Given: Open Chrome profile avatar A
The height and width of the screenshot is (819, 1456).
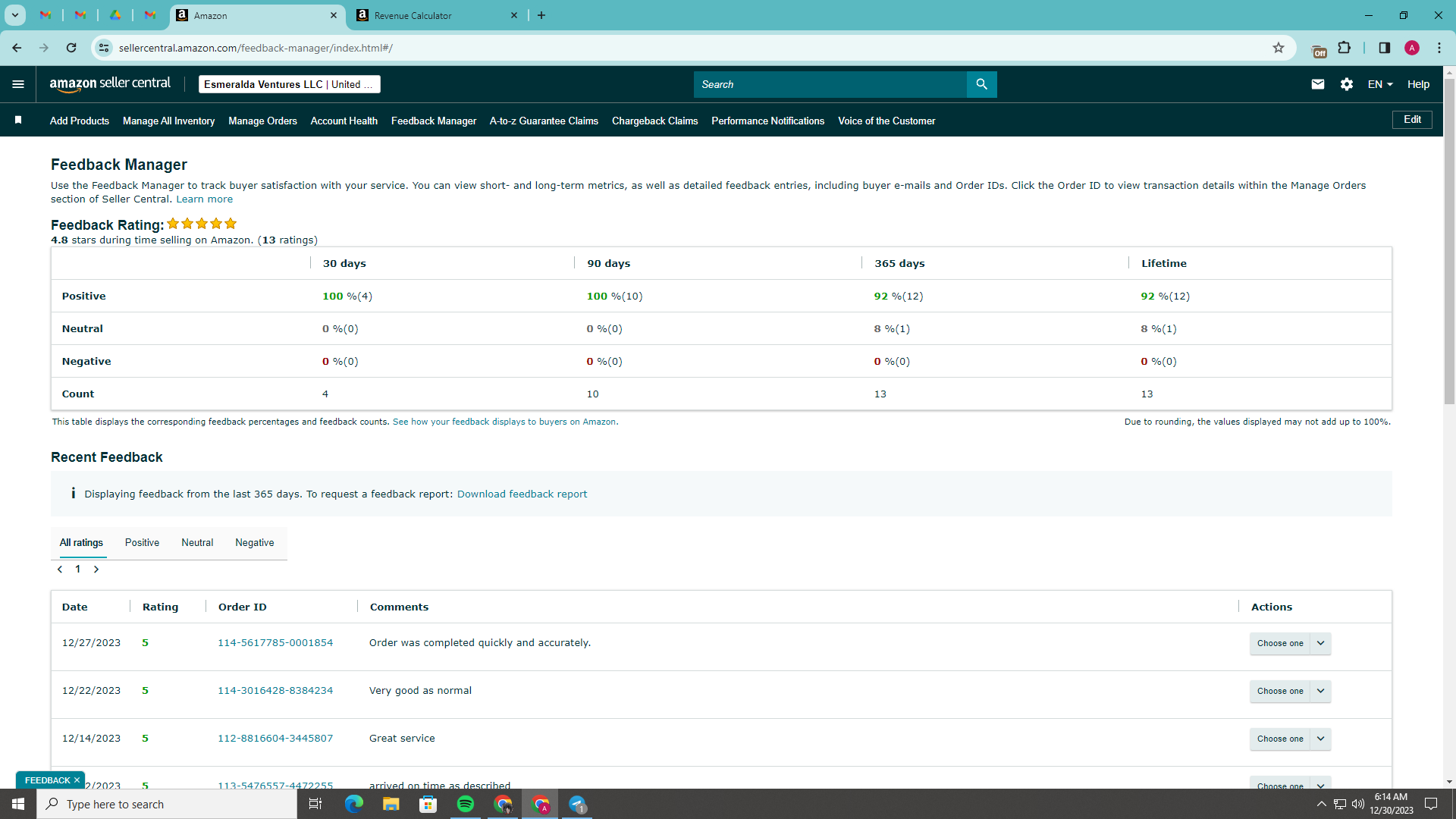Looking at the screenshot, I should pyautogui.click(x=1412, y=48).
